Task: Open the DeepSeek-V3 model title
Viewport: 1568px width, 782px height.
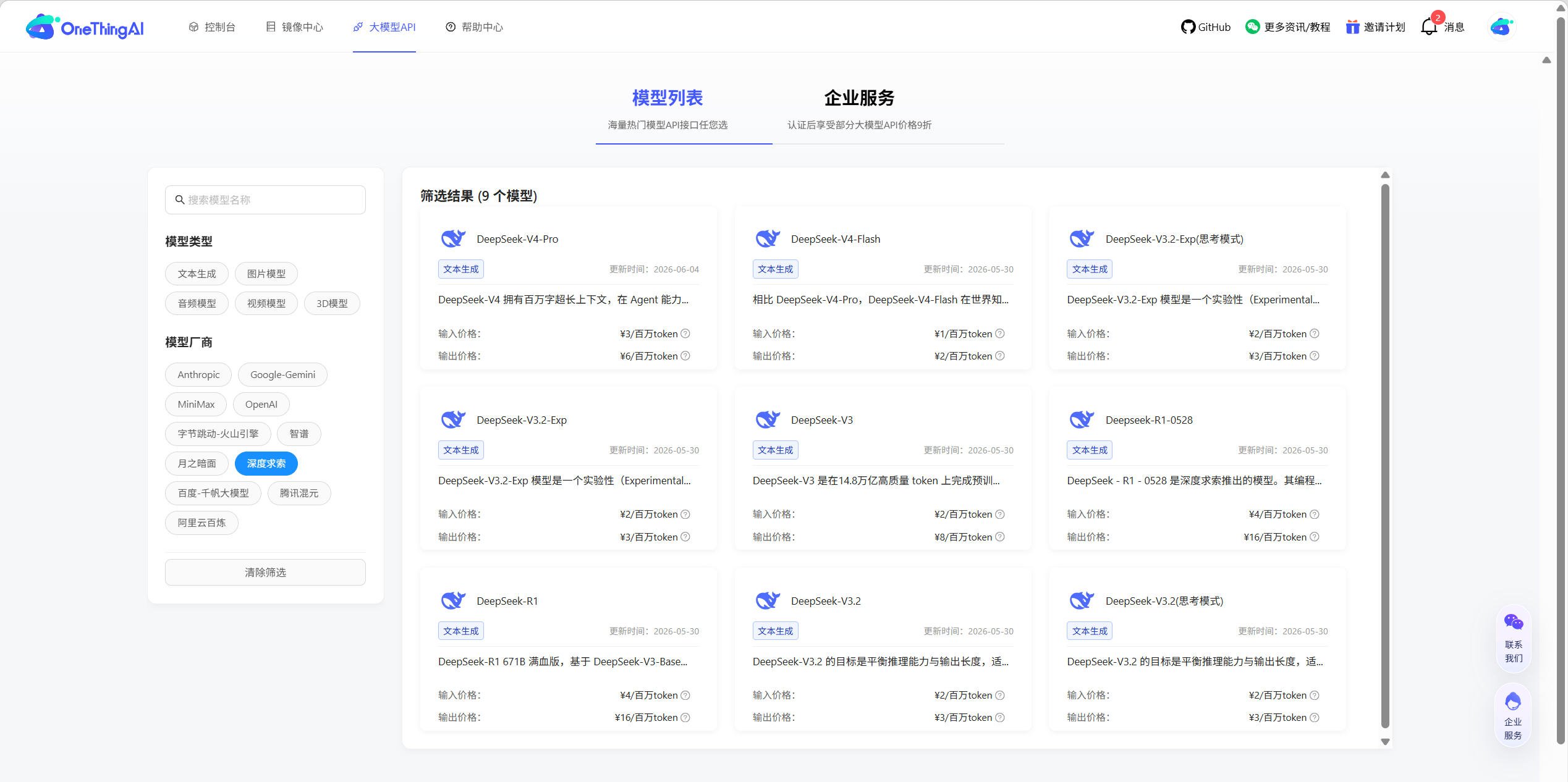Action: [822, 420]
